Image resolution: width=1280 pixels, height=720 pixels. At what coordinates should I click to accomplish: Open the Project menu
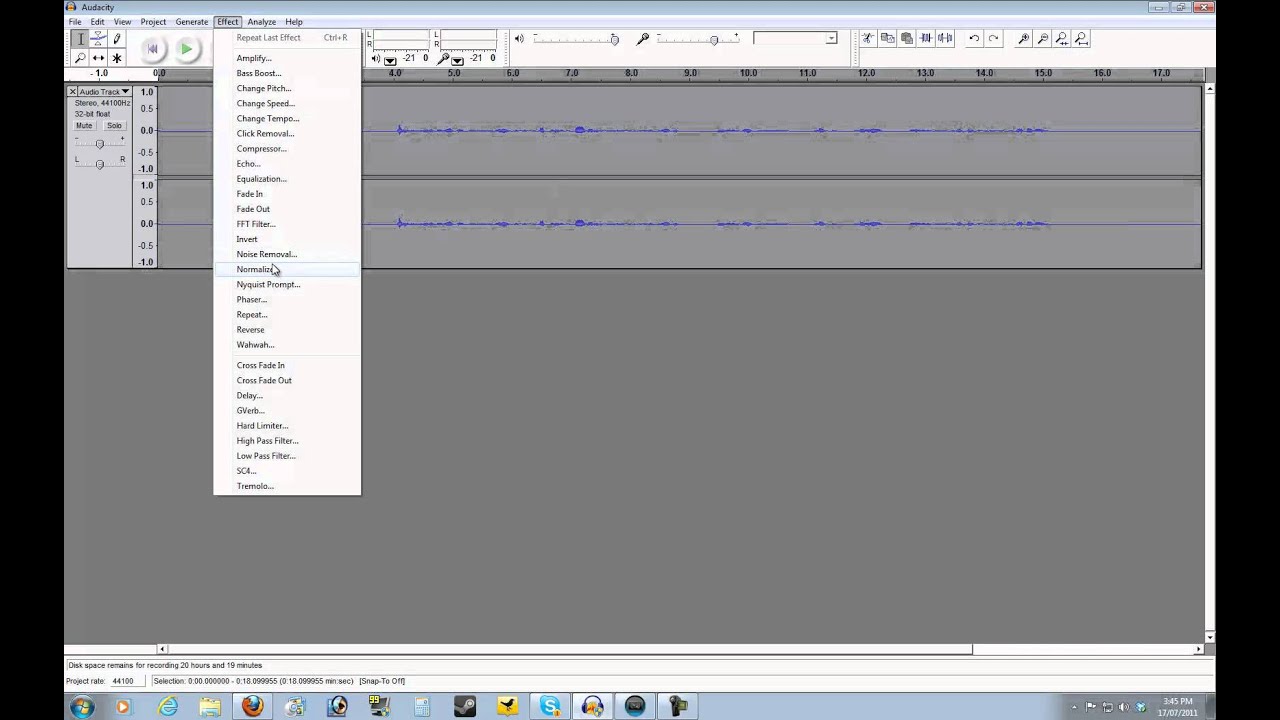coord(153,22)
